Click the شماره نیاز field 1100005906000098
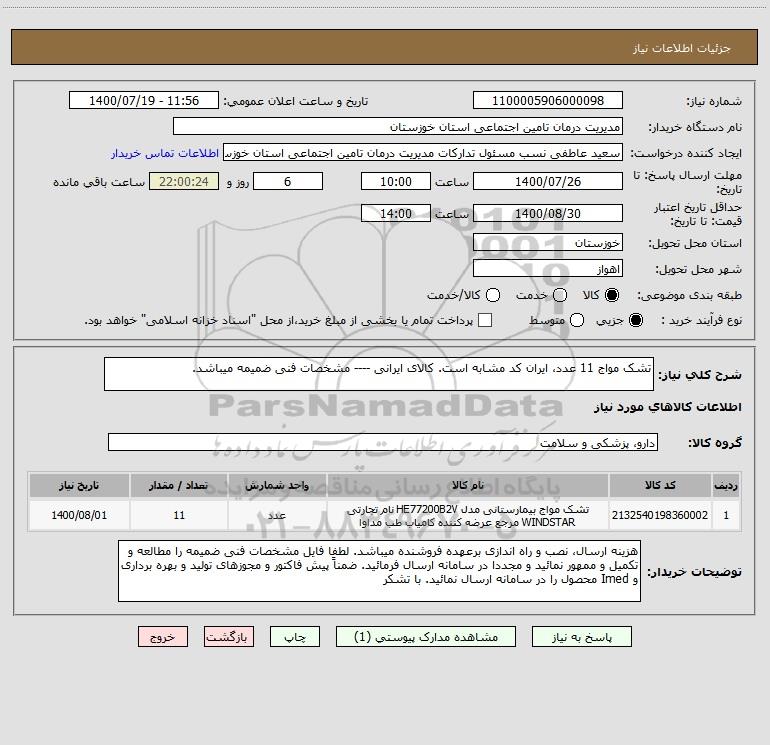The image size is (770, 745). 548,101
